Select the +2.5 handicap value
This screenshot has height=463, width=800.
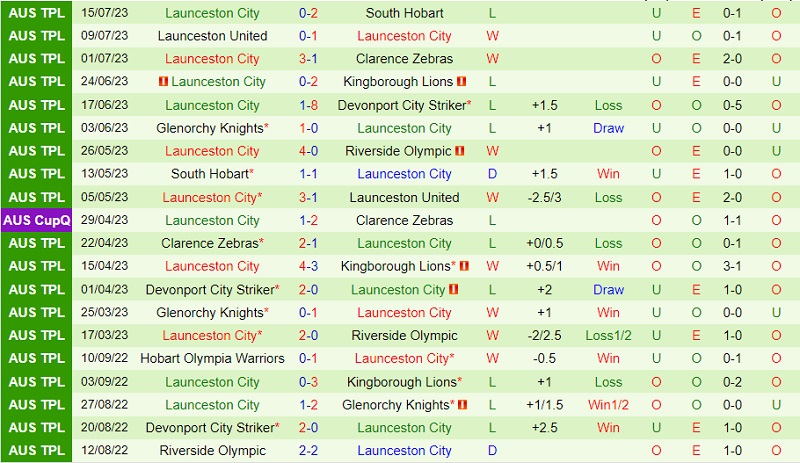coord(544,427)
